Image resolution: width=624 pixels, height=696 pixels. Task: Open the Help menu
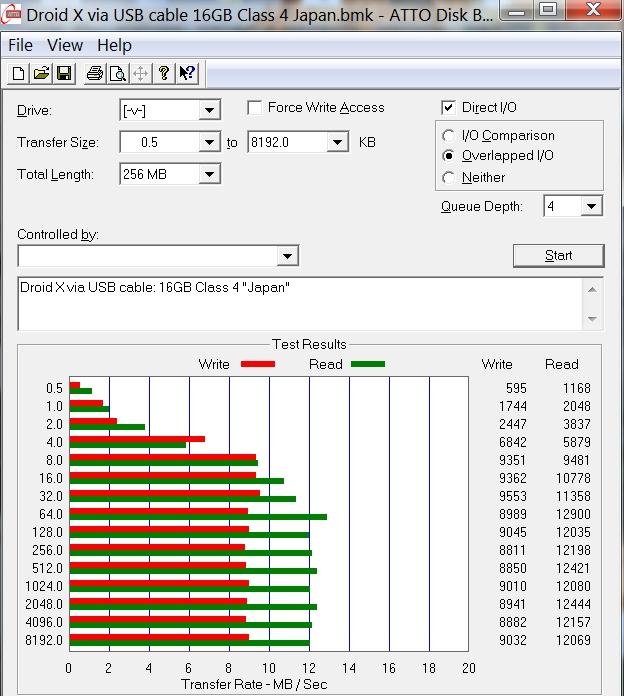(115, 45)
